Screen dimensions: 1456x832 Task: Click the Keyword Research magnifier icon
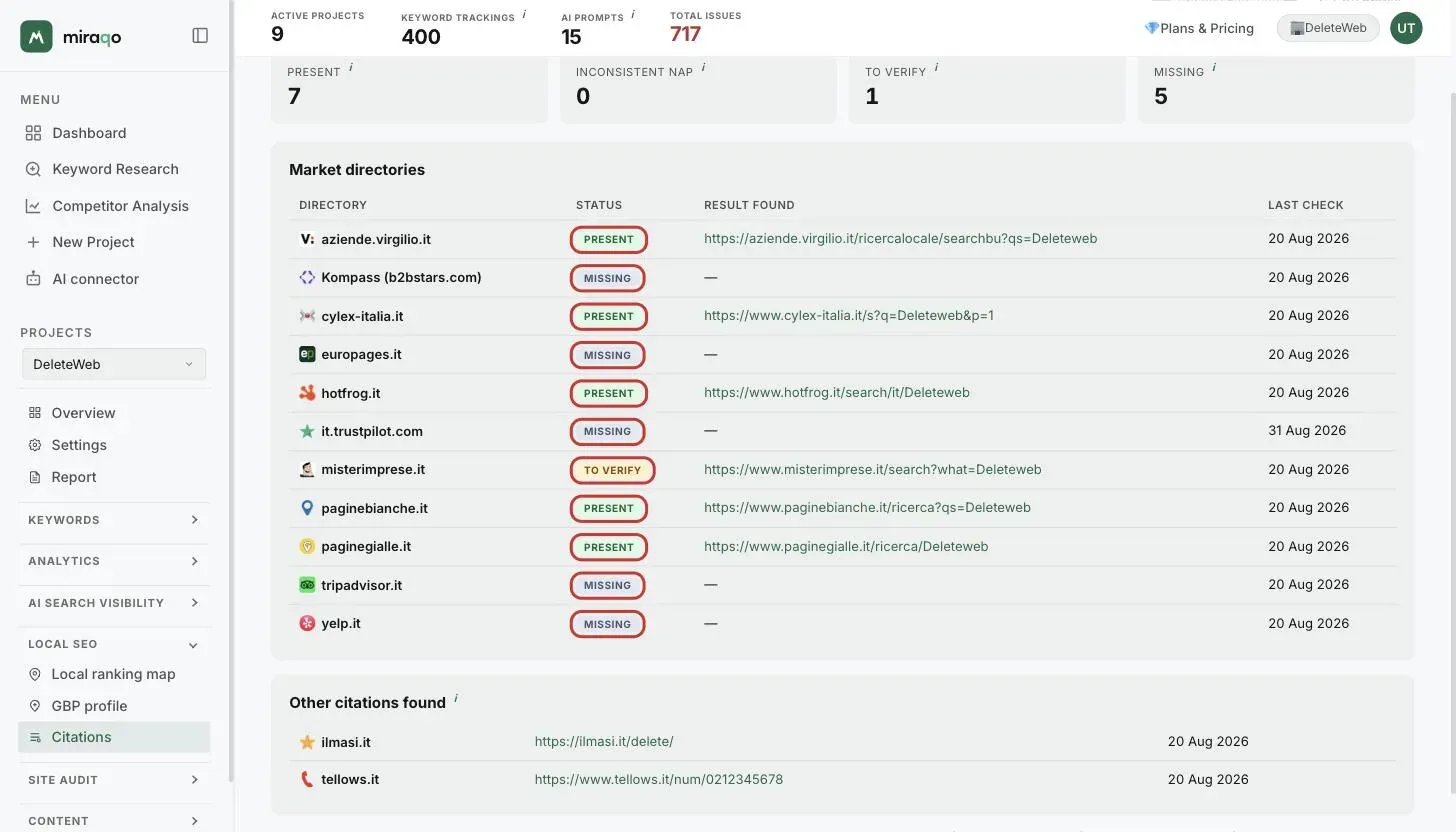click(x=33, y=169)
